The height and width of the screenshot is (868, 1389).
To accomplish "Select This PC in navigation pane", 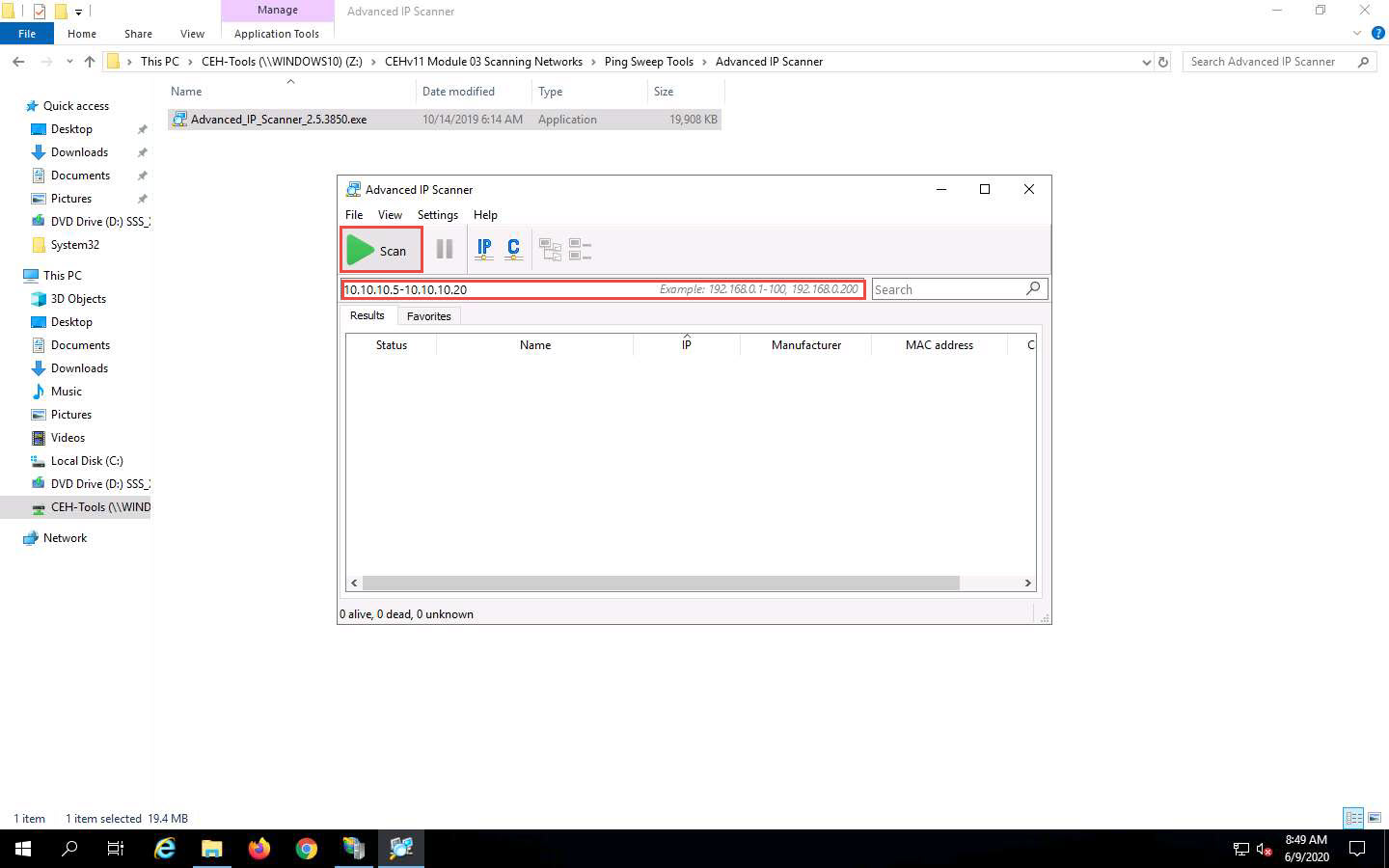I will pyautogui.click(x=62, y=276).
